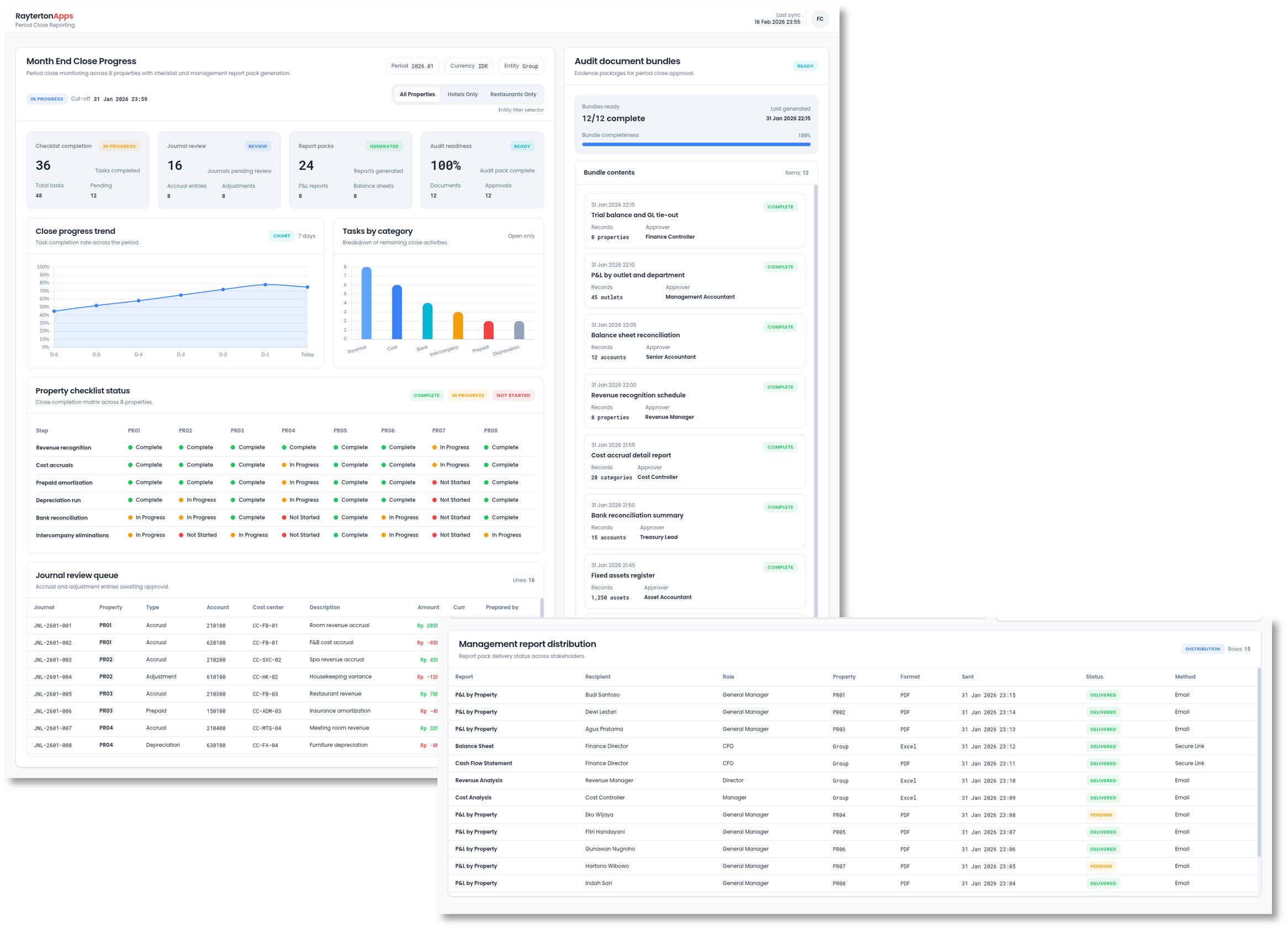Click the Bundle completeness progress bar

pos(696,144)
